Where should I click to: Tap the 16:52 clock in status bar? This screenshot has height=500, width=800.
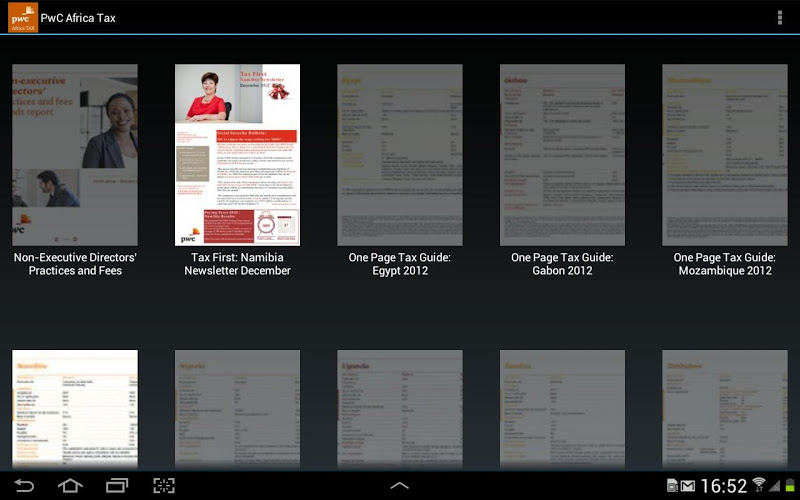(723, 486)
